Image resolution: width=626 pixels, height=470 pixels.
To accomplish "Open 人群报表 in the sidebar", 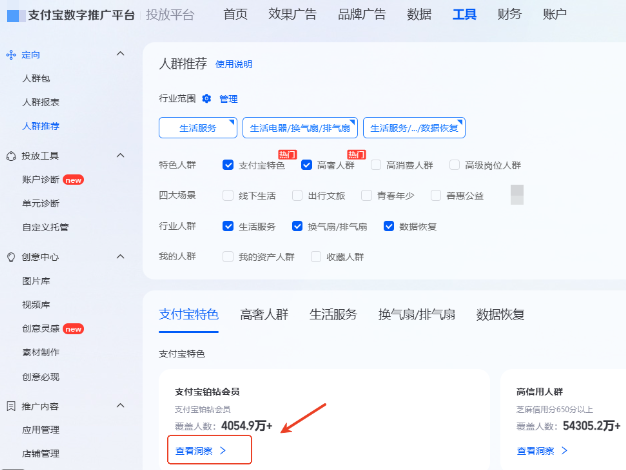I will point(41,102).
